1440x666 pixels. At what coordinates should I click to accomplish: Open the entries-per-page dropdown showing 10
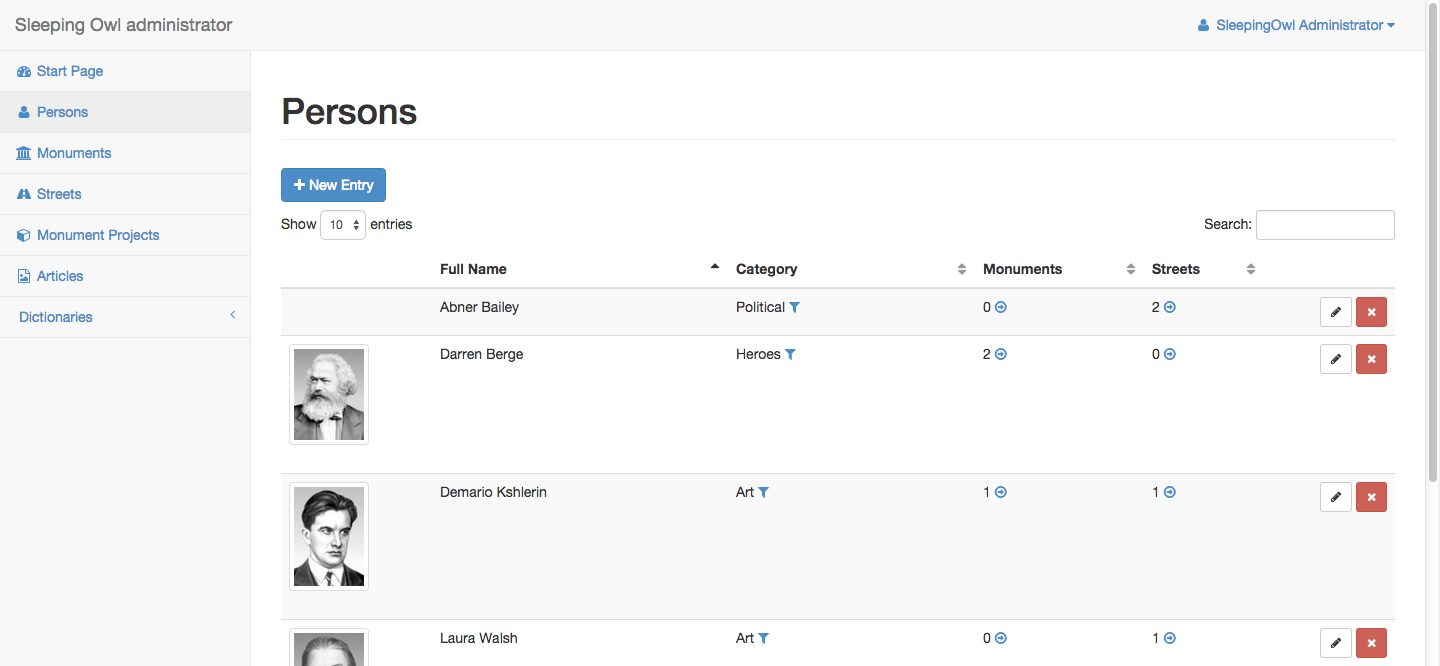[343, 225]
